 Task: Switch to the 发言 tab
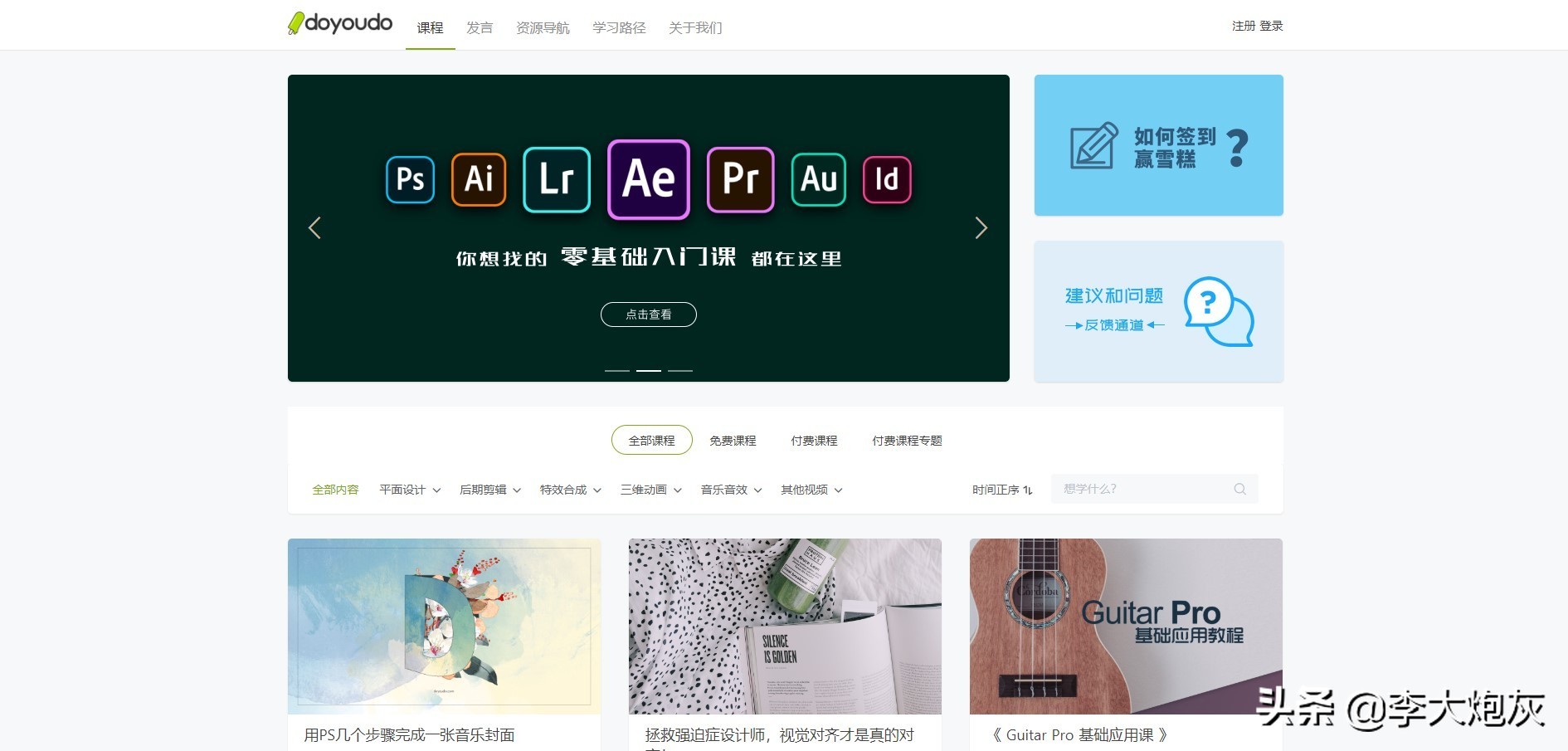coord(479,27)
